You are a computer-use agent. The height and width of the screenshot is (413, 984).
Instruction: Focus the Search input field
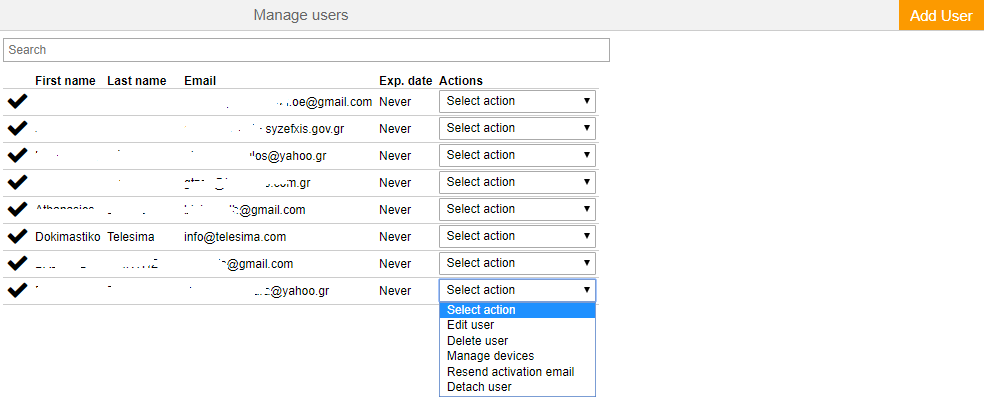click(306, 50)
